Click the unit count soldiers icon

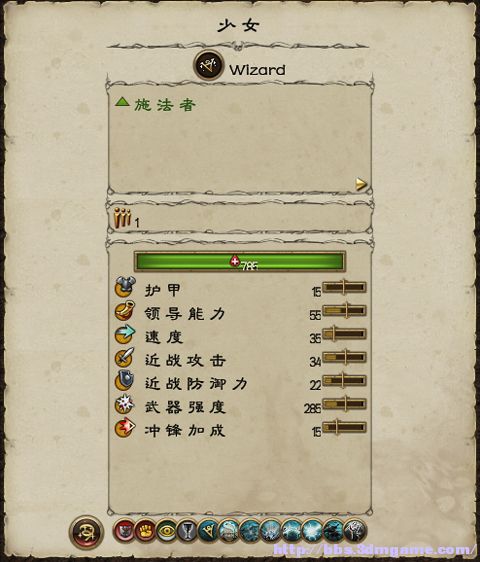click(122, 218)
